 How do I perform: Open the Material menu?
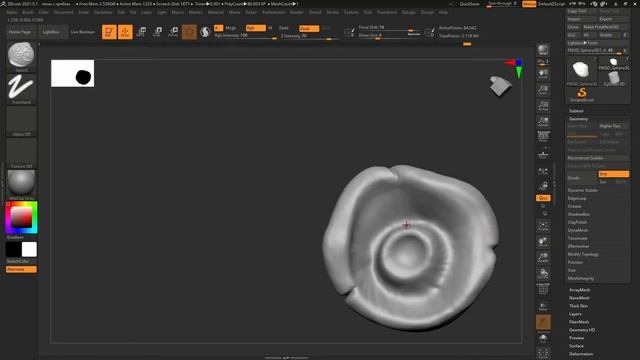click(x=216, y=12)
